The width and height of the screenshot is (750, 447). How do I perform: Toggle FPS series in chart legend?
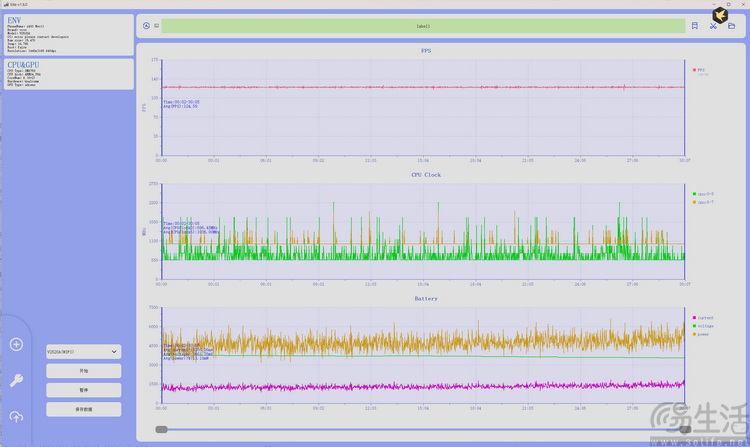(700, 70)
